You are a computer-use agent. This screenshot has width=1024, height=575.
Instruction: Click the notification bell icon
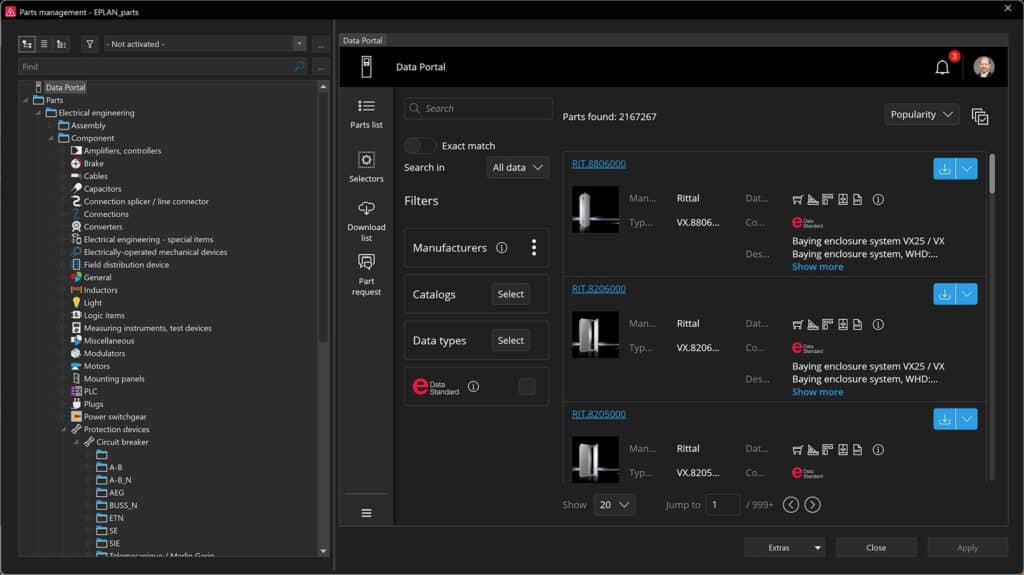tap(942, 67)
